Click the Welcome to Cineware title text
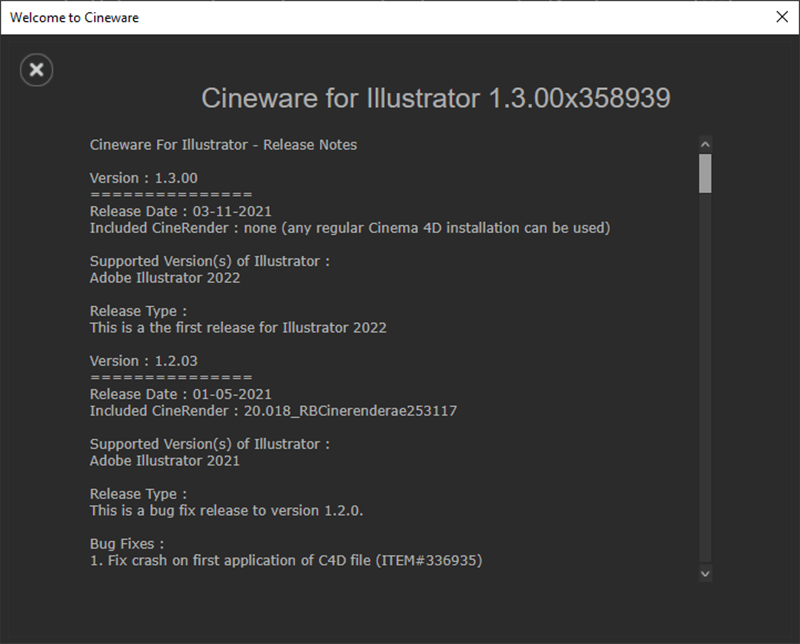 (74, 18)
